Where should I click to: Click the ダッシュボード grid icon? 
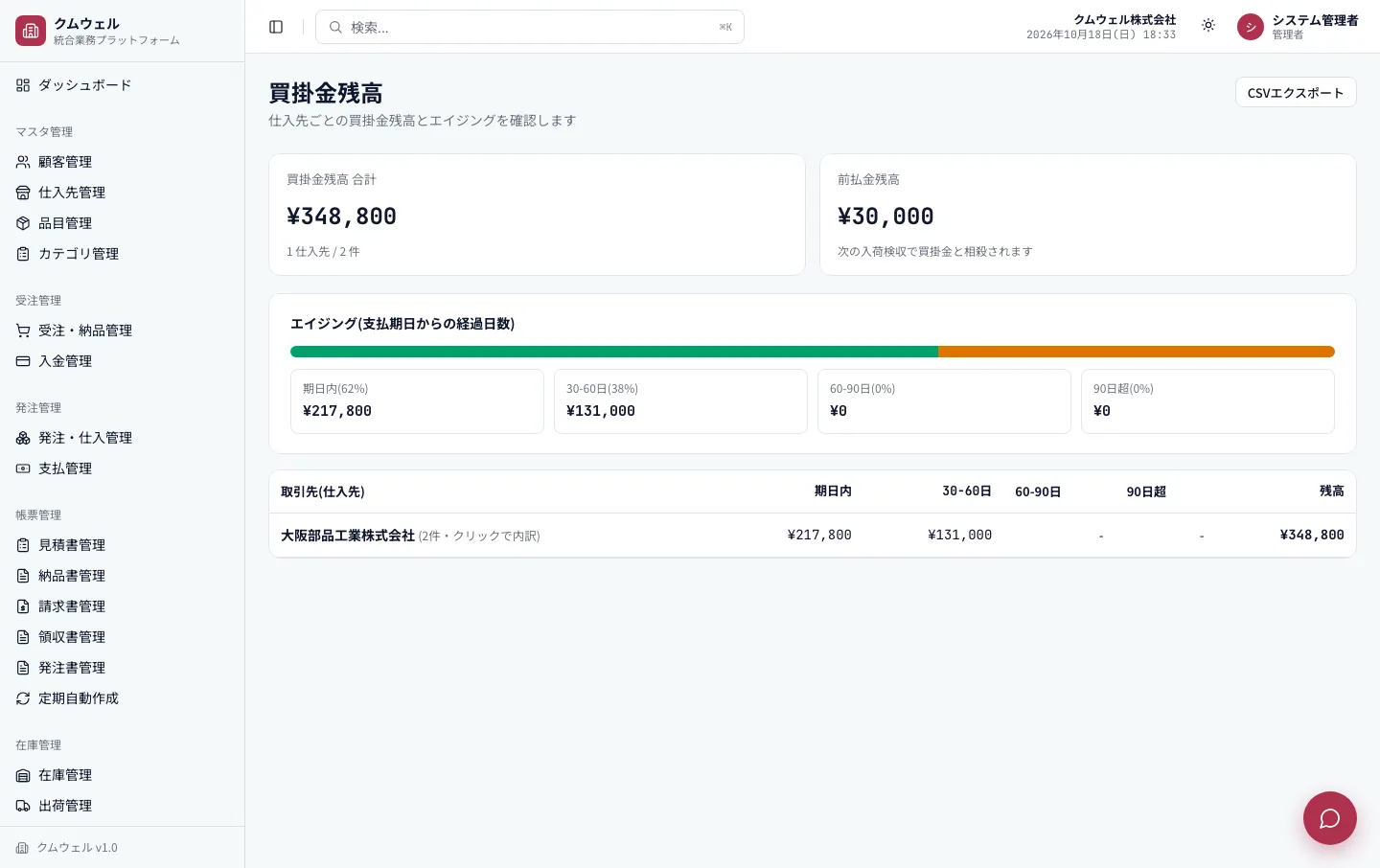[x=23, y=85]
